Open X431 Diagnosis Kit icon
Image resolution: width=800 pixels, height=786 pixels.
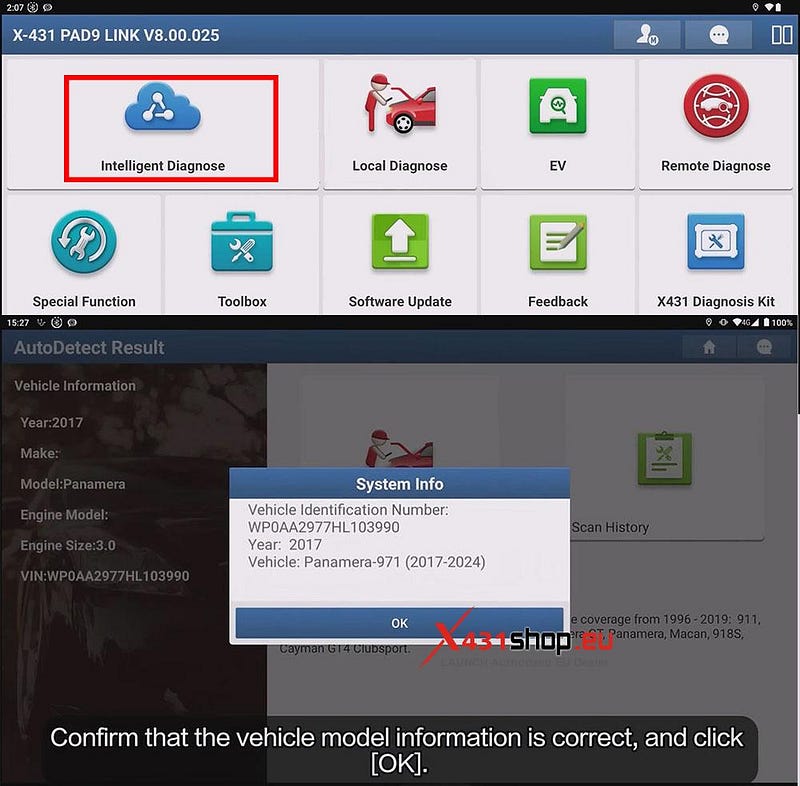[x=716, y=241]
